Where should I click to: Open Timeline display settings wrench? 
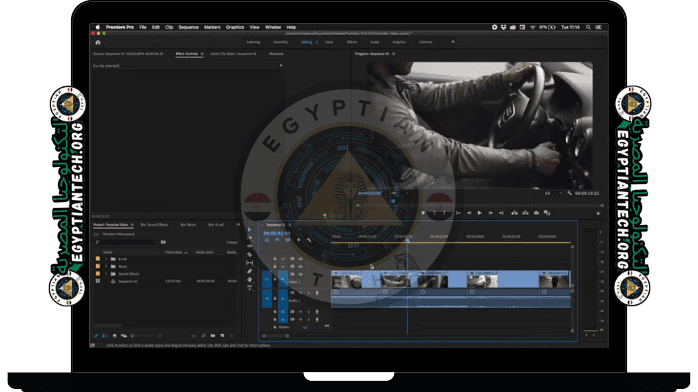309,240
